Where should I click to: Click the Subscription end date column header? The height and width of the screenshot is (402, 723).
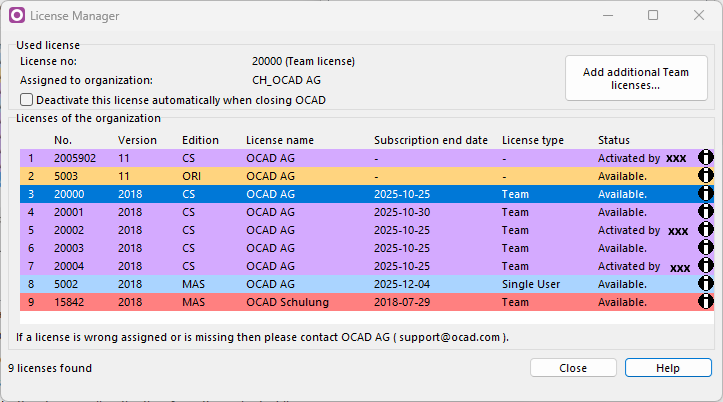(431, 140)
